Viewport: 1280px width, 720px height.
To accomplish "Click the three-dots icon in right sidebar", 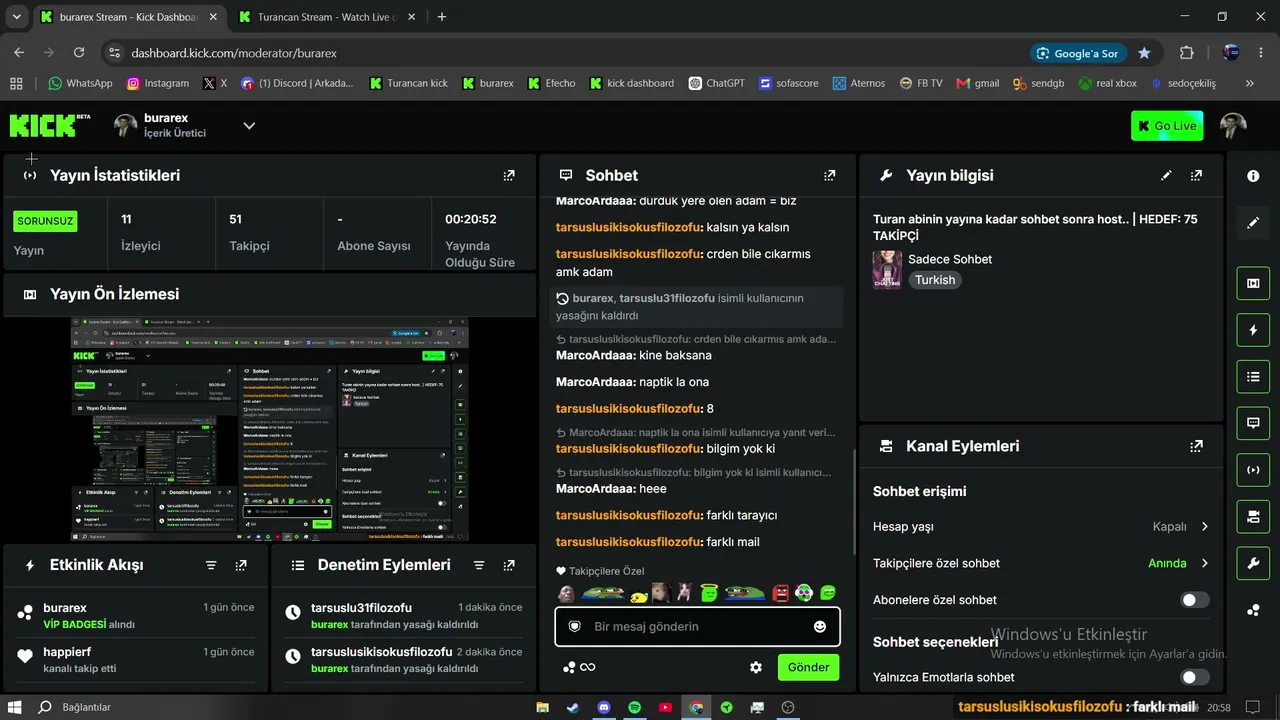I will pyautogui.click(x=1253, y=610).
